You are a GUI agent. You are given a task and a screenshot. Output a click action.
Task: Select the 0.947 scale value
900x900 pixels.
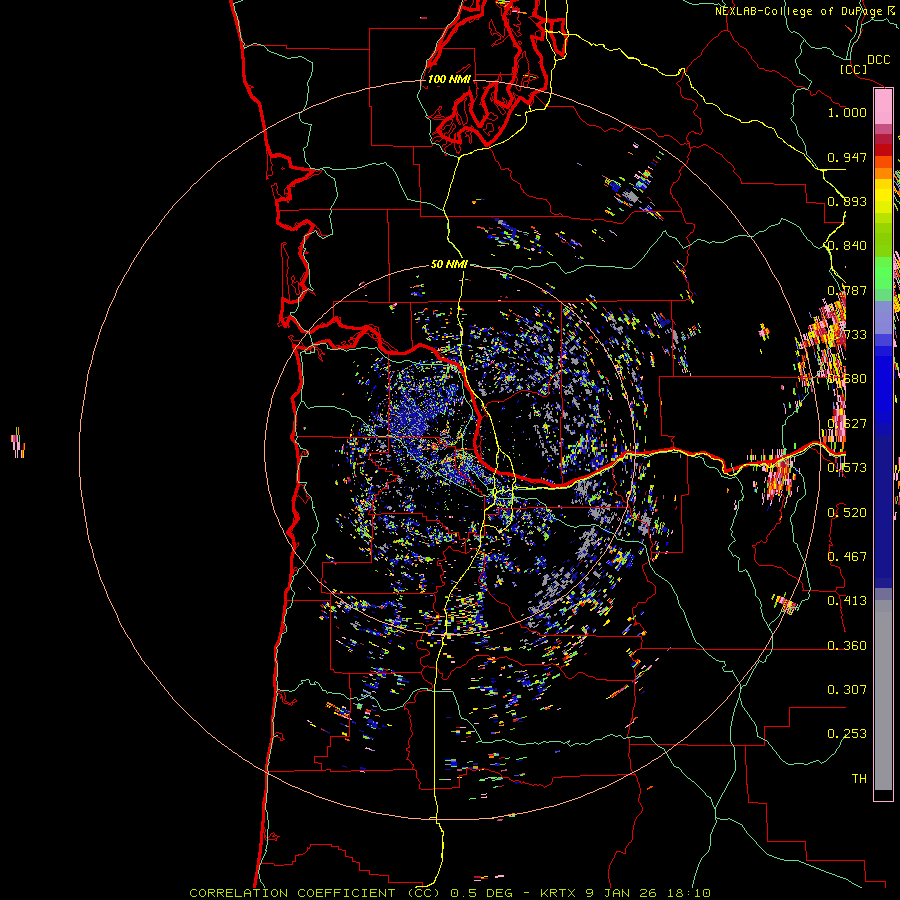[847, 157]
